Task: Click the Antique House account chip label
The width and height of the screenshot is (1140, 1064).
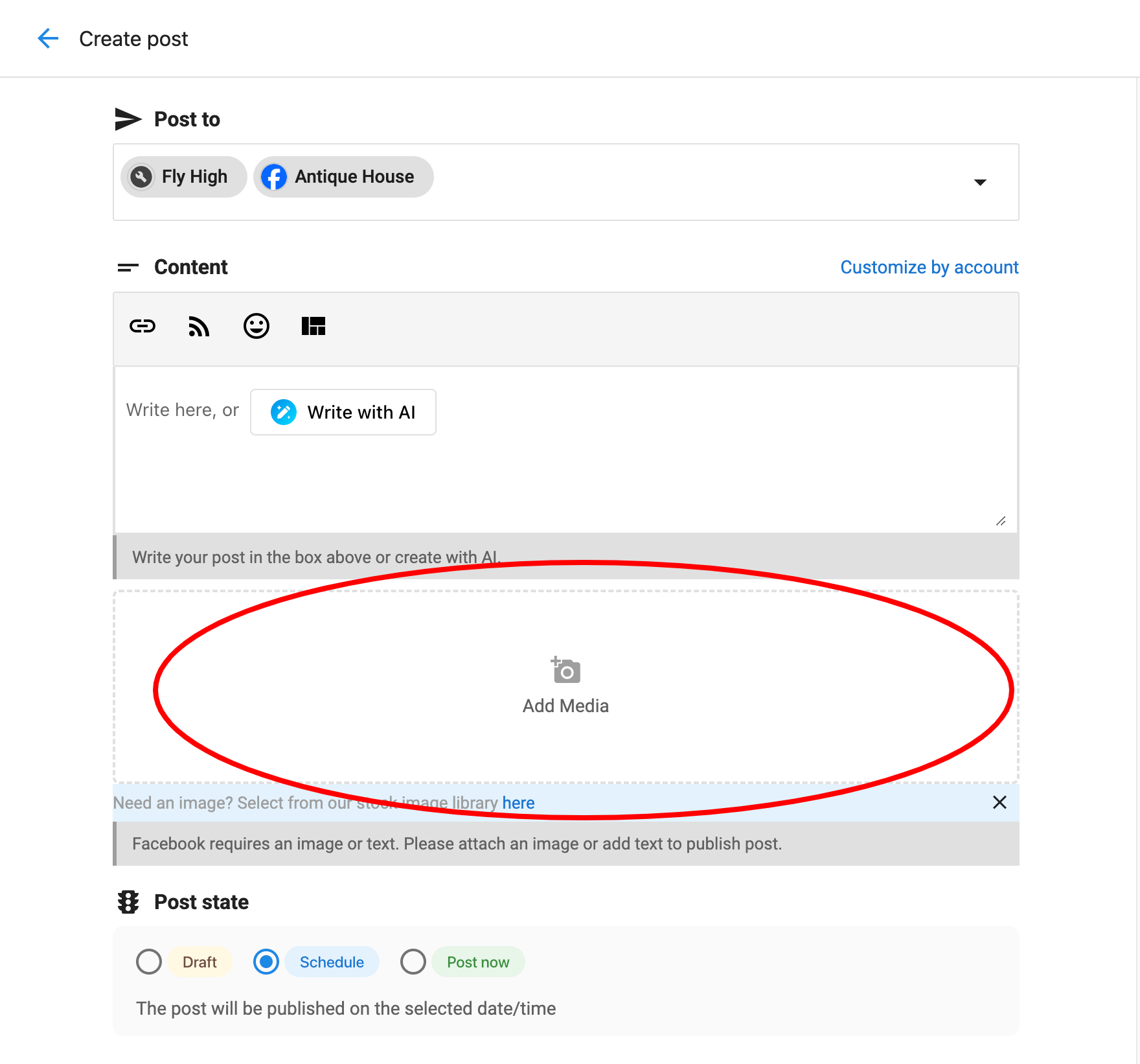Action: (354, 177)
